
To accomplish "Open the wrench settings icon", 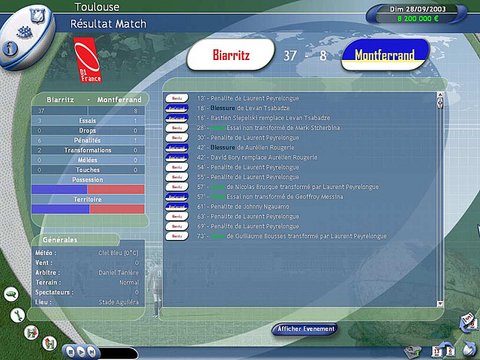I will 18,315.
